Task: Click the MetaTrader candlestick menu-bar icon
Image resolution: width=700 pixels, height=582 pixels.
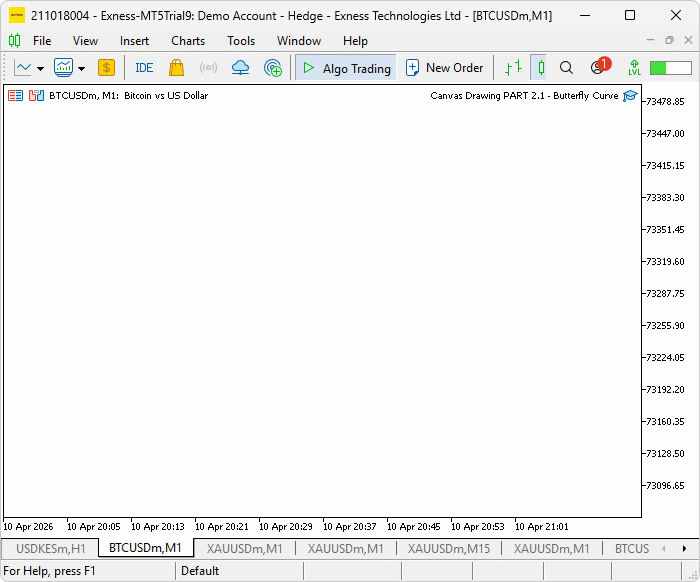Action: [14, 41]
